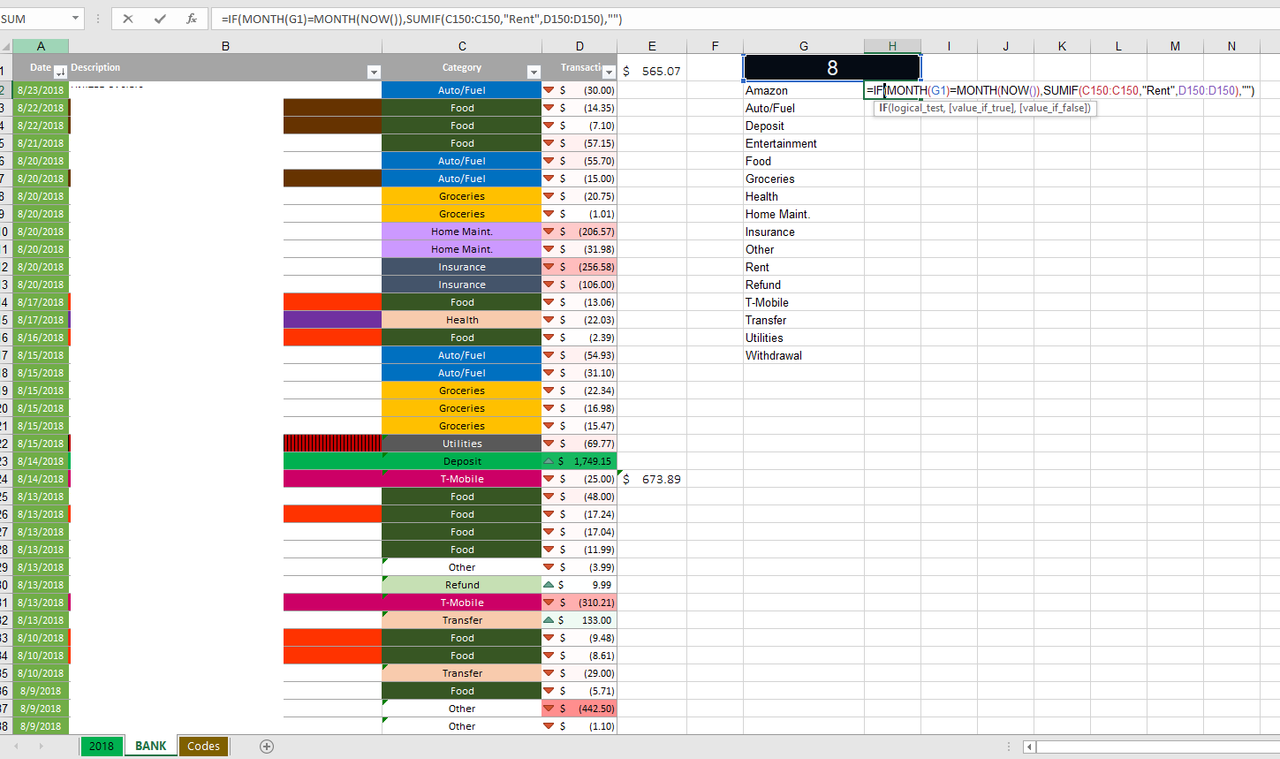
Task: Select the 8/16/2018 date cell
Action: click(x=40, y=338)
